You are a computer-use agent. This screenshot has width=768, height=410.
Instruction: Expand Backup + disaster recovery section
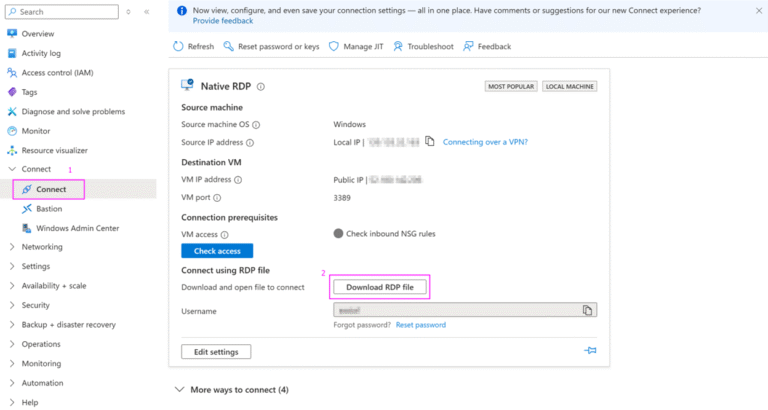pyautogui.click(x=12, y=324)
